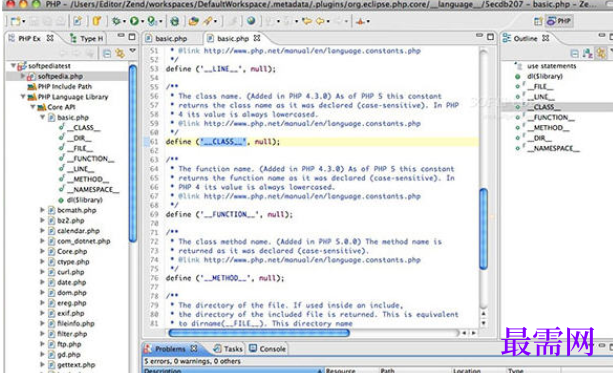Collapse the softpediatest project node

[13, 66]
